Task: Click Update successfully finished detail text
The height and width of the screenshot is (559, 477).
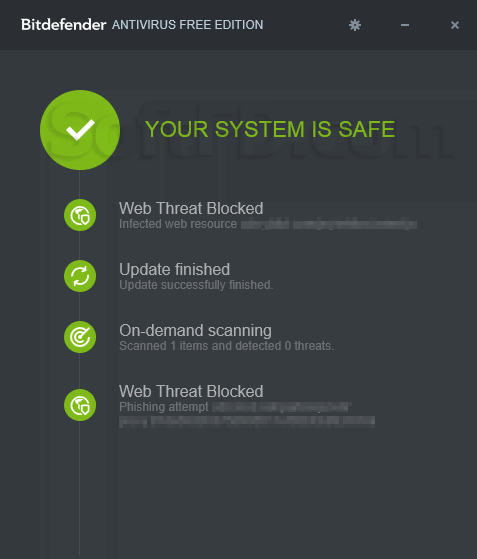Action: coord(196,285)
